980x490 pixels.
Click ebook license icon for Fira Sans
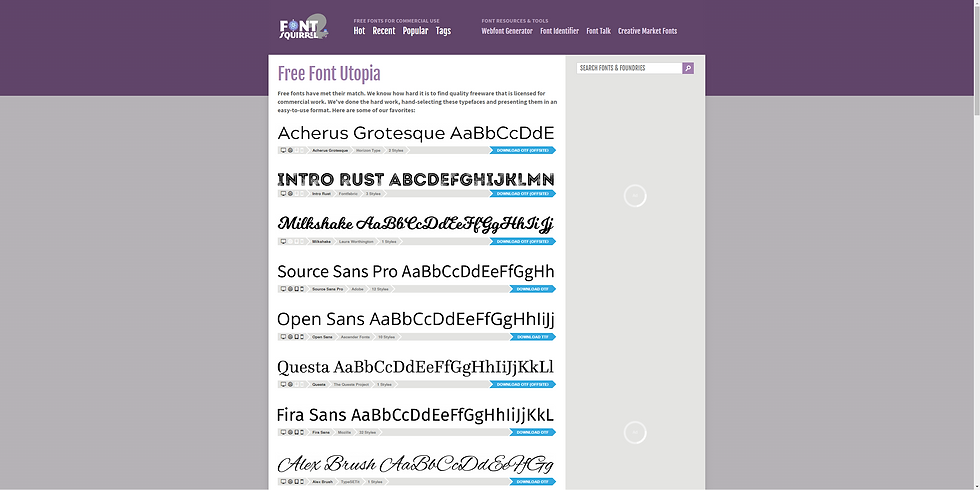click(x=297, y=432)
